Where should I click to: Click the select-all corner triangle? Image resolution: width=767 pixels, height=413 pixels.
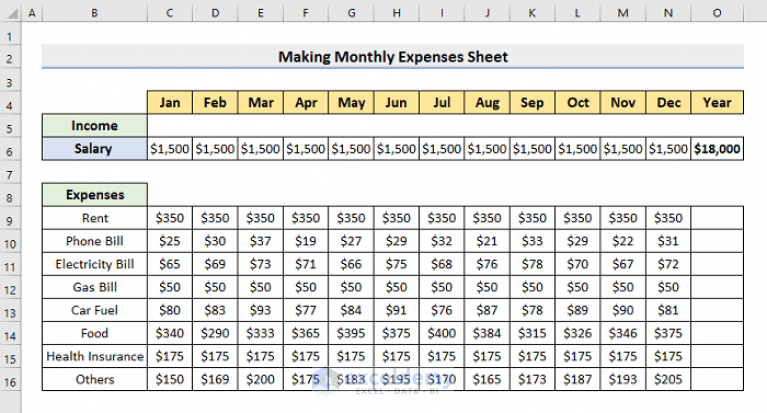(9, 12)
